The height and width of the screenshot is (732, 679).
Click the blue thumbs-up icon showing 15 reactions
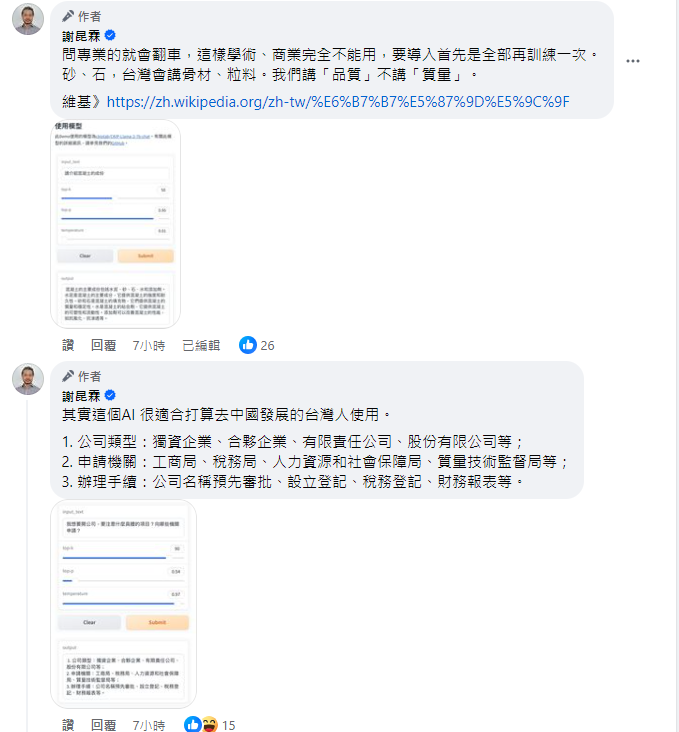[192, 724]
